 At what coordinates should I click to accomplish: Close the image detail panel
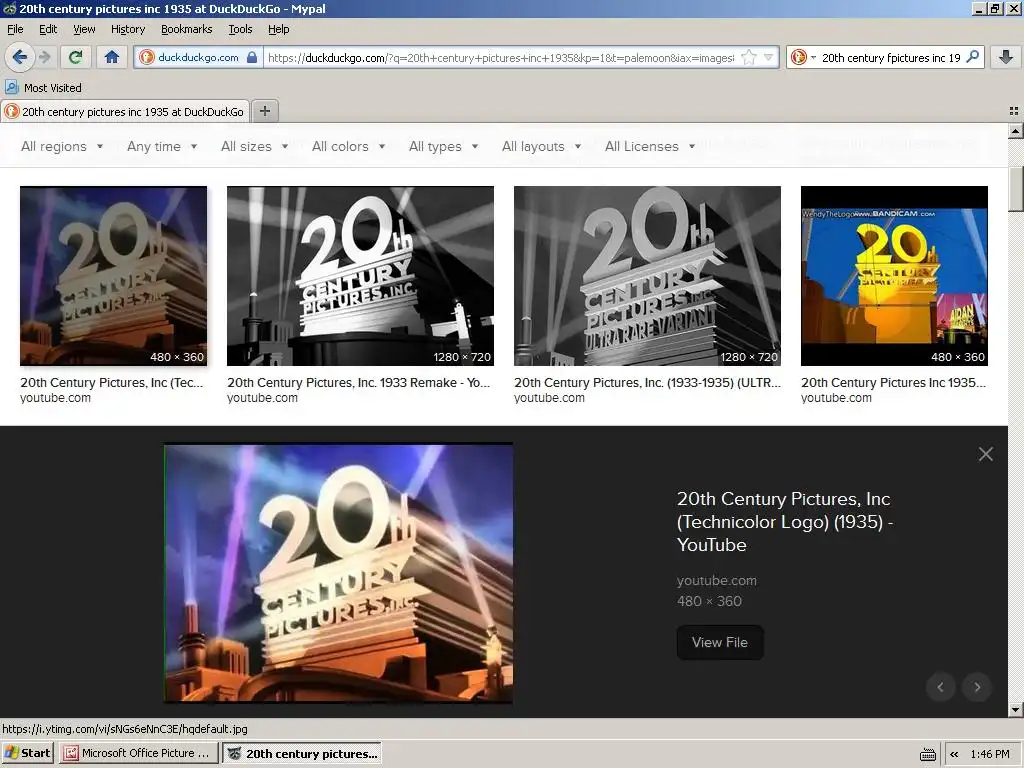[985, 454]
